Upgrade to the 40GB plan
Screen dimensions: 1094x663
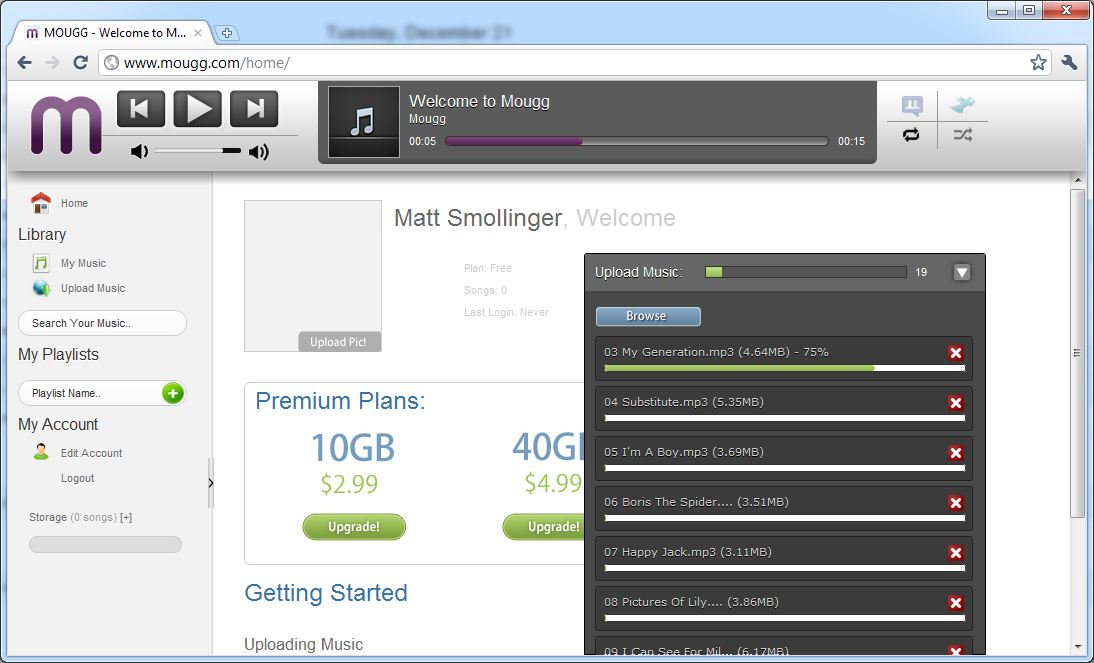[x=544, y=527]
